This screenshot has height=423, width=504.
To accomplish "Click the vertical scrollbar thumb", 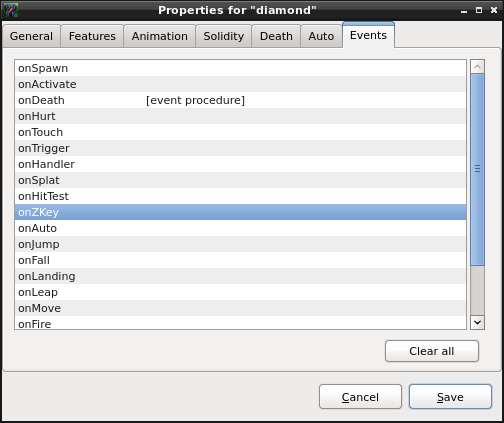I will coord(477,170).
